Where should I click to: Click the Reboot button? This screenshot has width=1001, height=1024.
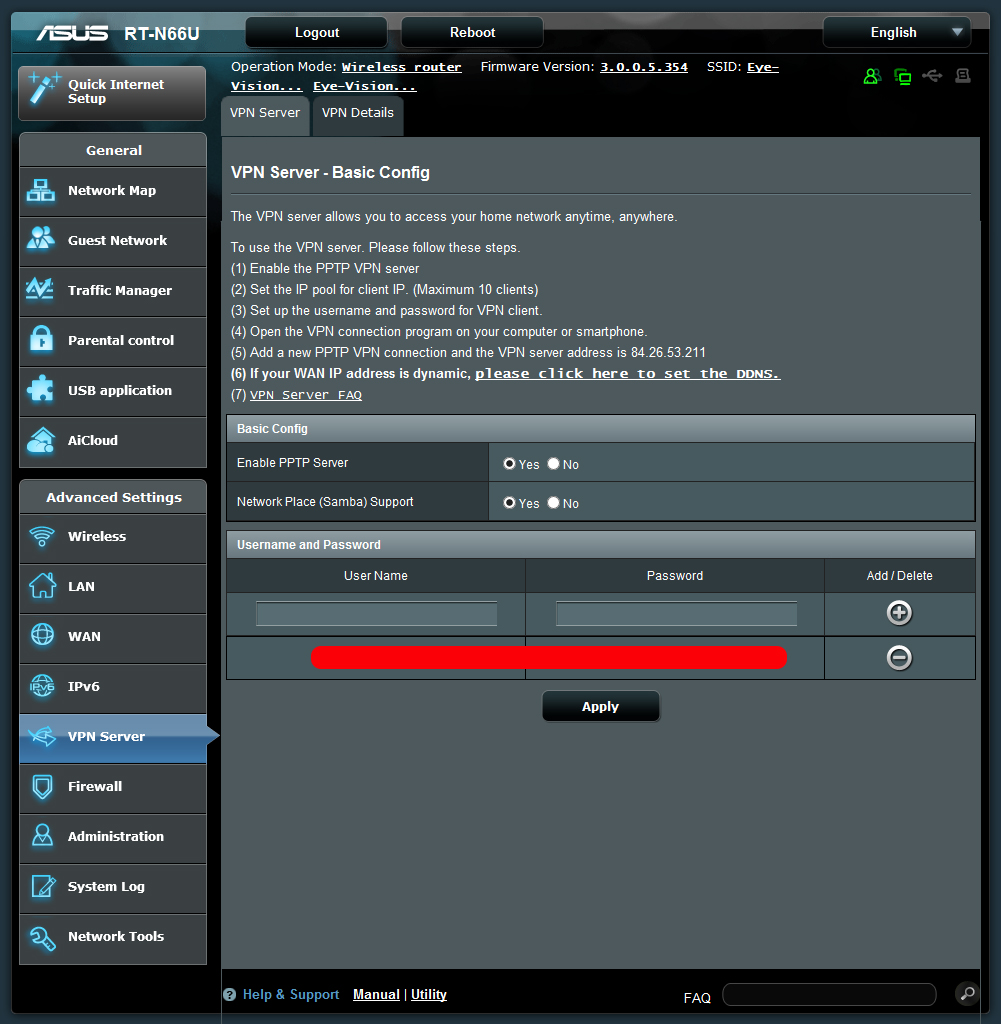472,32
